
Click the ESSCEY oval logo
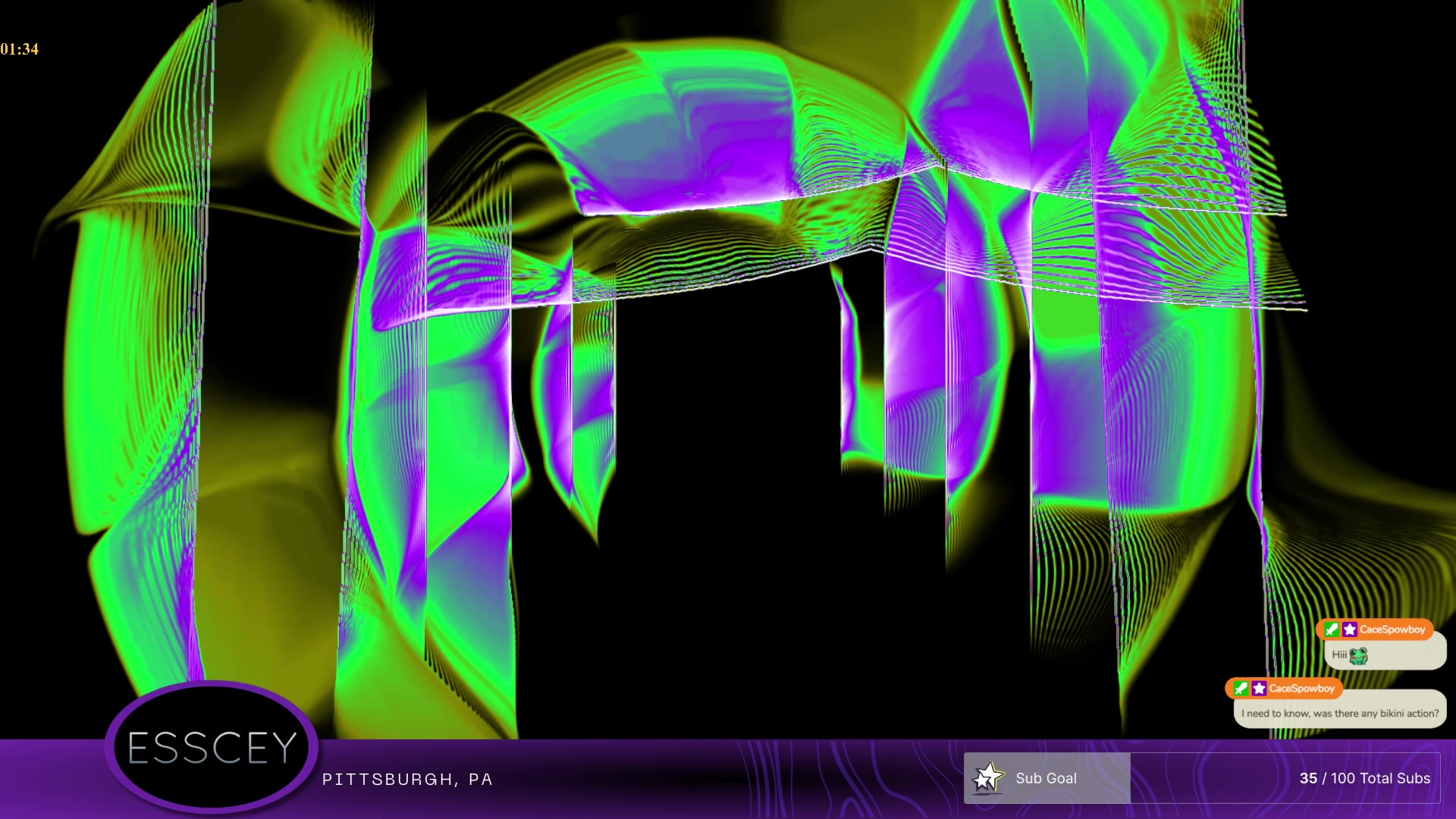(212, 747)
